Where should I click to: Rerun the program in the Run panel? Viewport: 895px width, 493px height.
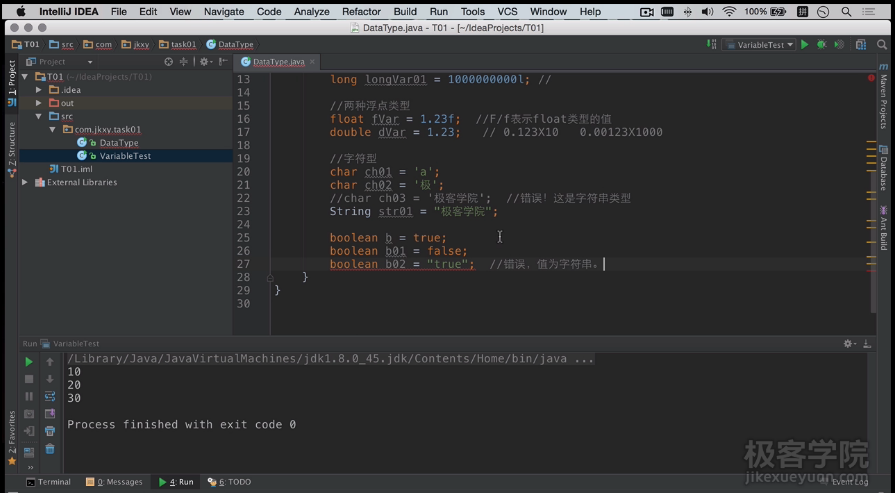[x=29, y=362]
